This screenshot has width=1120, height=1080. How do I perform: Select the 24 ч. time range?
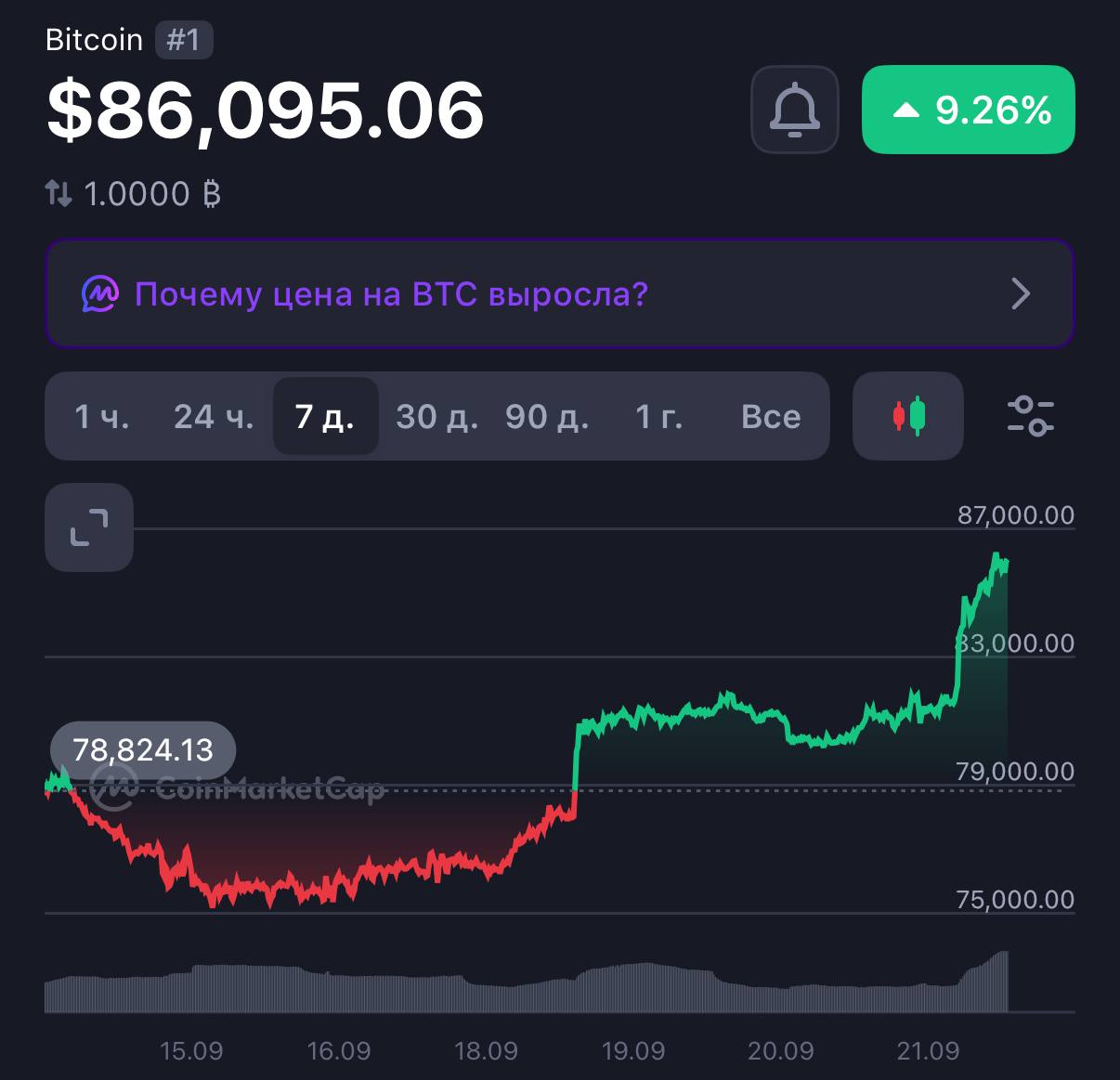(x=214, y=417)
